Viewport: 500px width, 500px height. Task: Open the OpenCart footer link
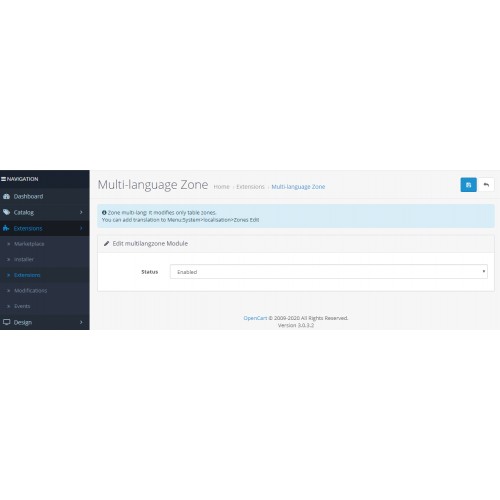255,318
